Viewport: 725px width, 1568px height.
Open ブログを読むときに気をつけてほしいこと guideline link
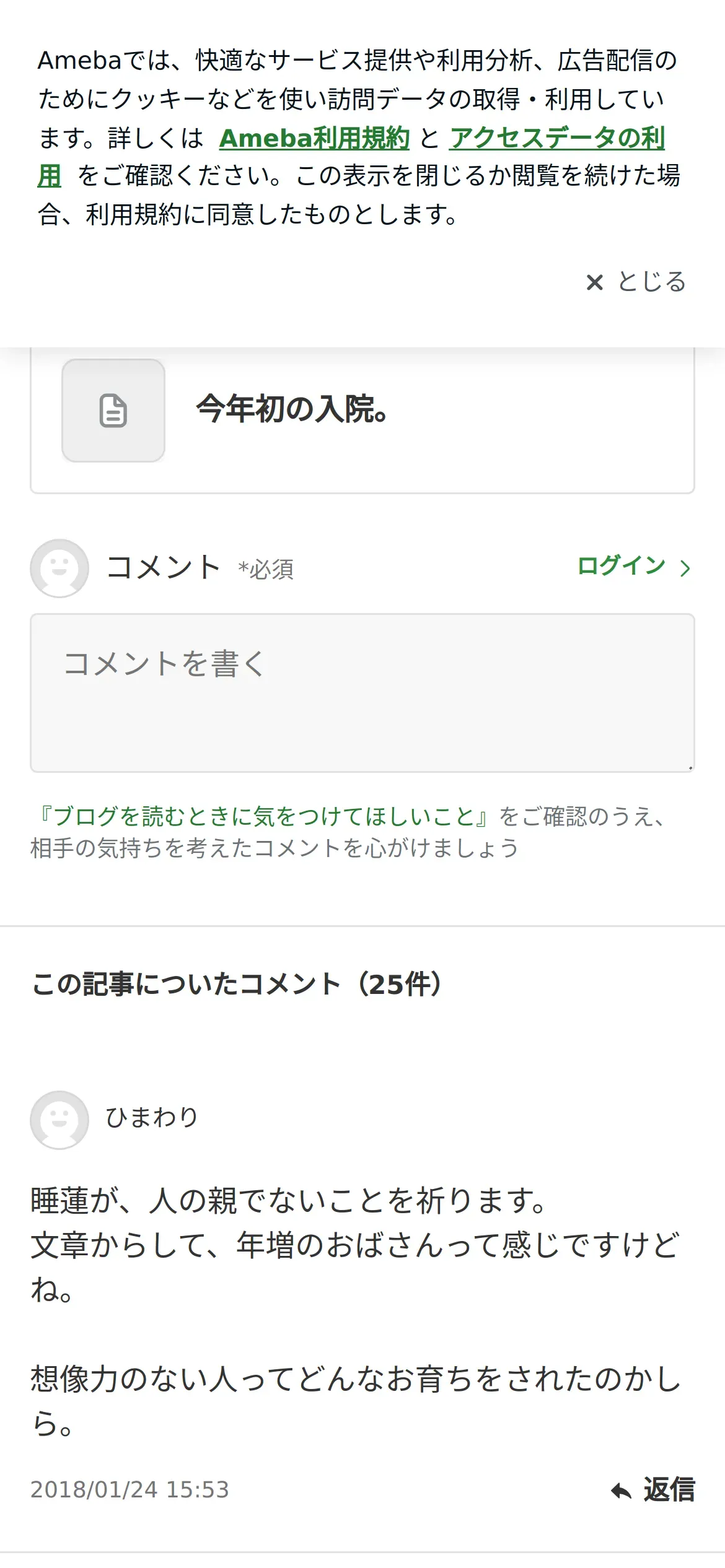[263, 816]
